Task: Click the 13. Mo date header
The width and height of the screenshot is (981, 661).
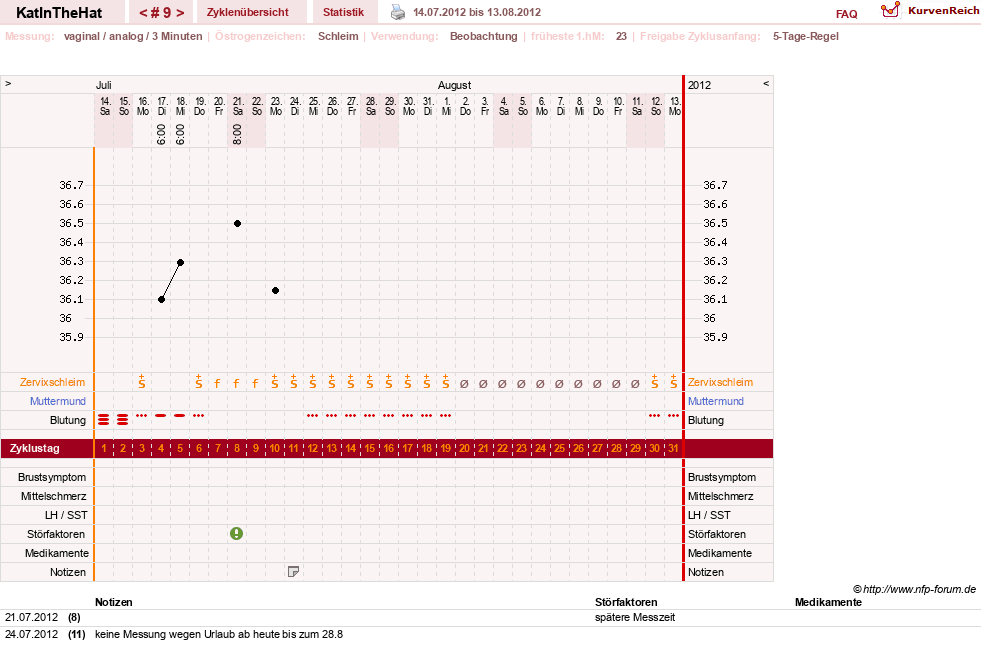Action: point(674,106)
